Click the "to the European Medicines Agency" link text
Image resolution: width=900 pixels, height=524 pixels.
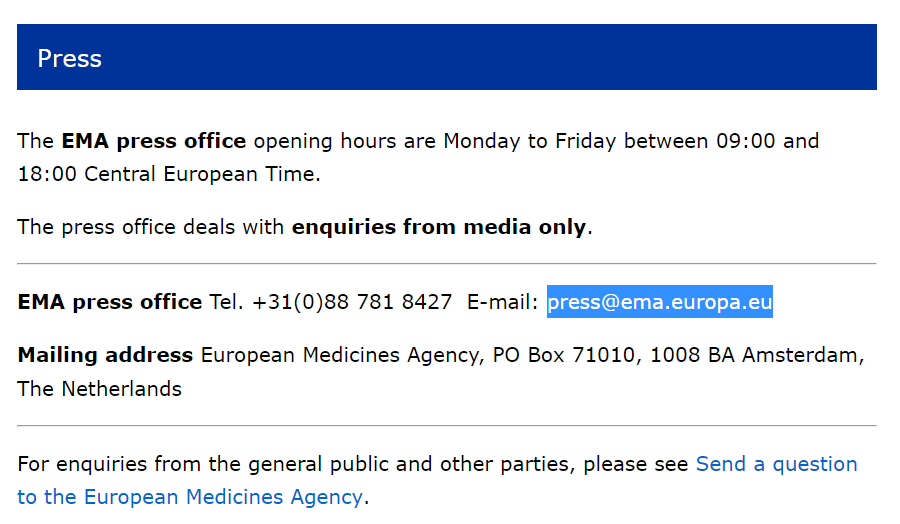point(189,497)
